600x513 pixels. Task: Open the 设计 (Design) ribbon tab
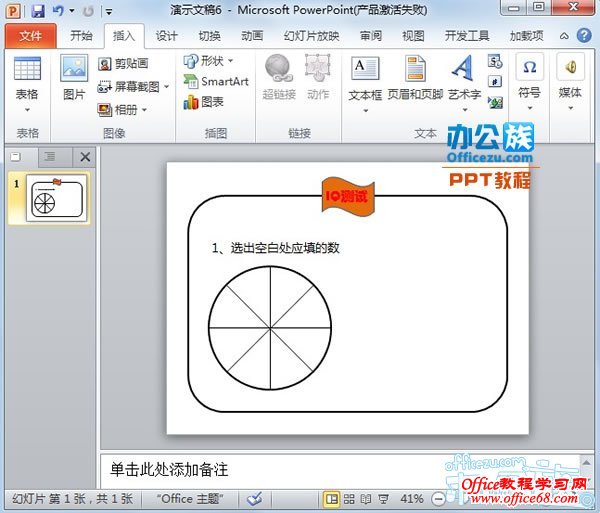click(x=167, y=36)
